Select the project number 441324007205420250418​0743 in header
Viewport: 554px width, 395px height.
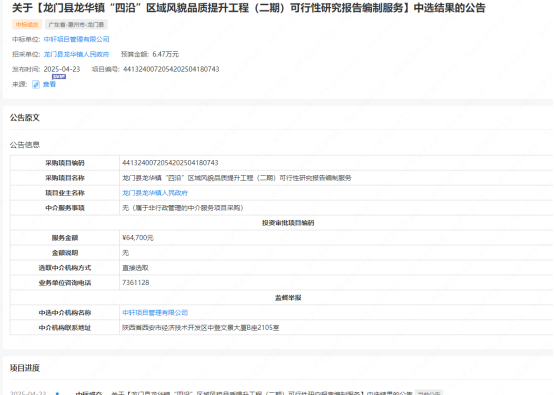pos(171,69)
